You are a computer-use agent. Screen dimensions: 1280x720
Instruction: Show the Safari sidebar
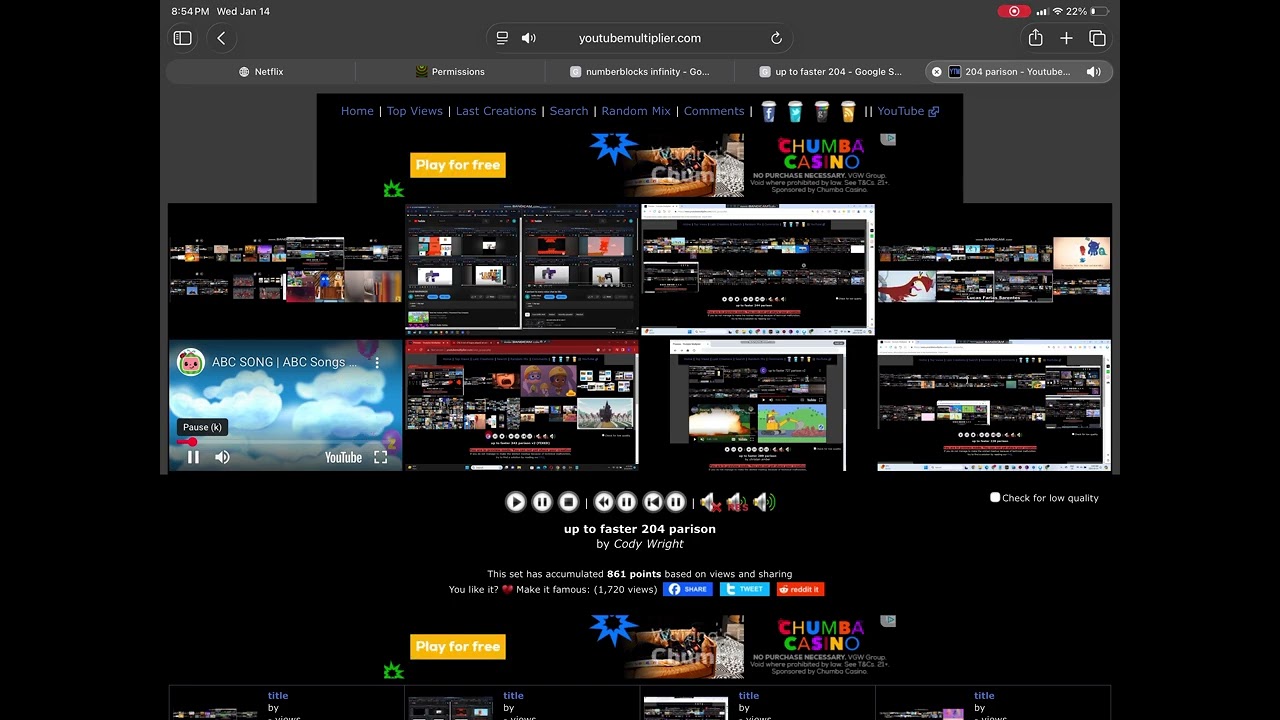182,38
